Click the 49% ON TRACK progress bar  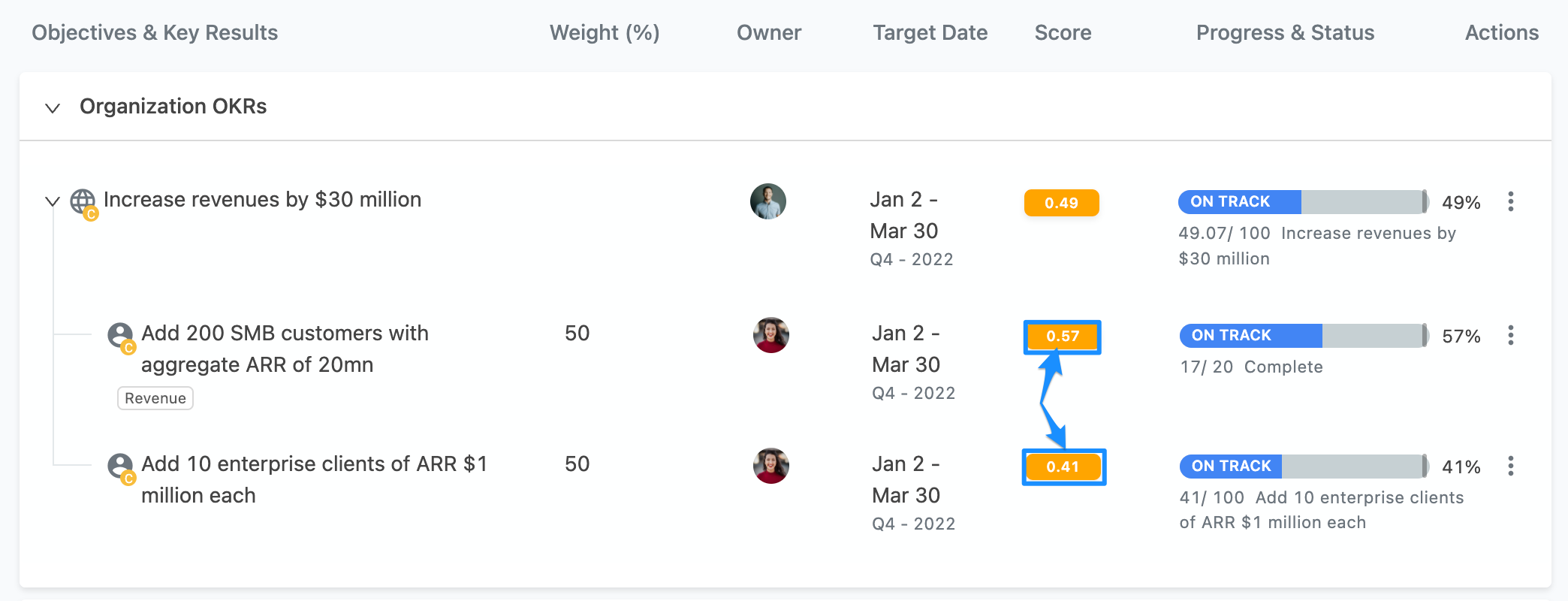1304,201
